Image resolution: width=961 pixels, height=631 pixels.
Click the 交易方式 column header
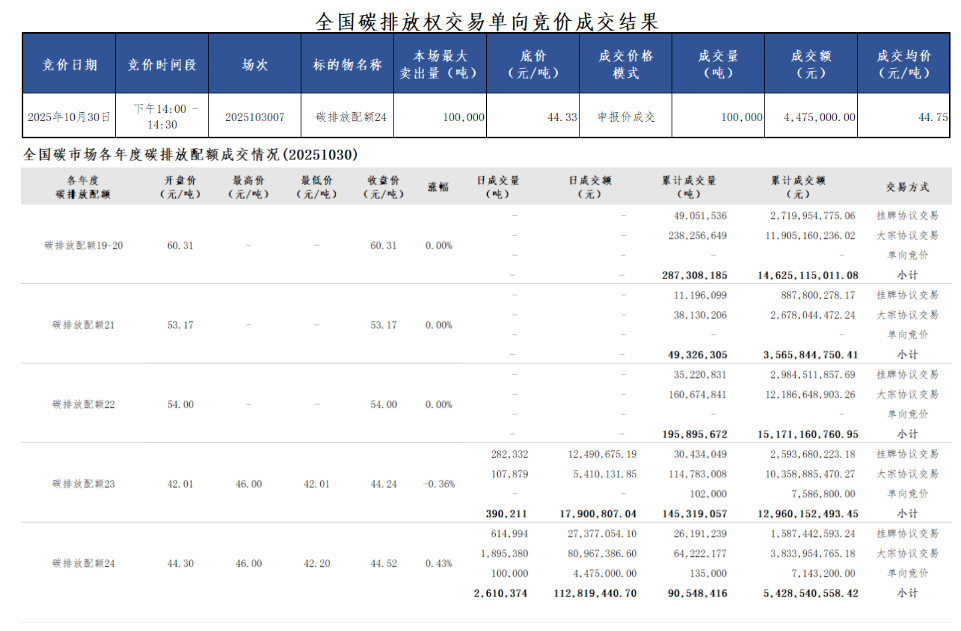[x=907, y=187]
